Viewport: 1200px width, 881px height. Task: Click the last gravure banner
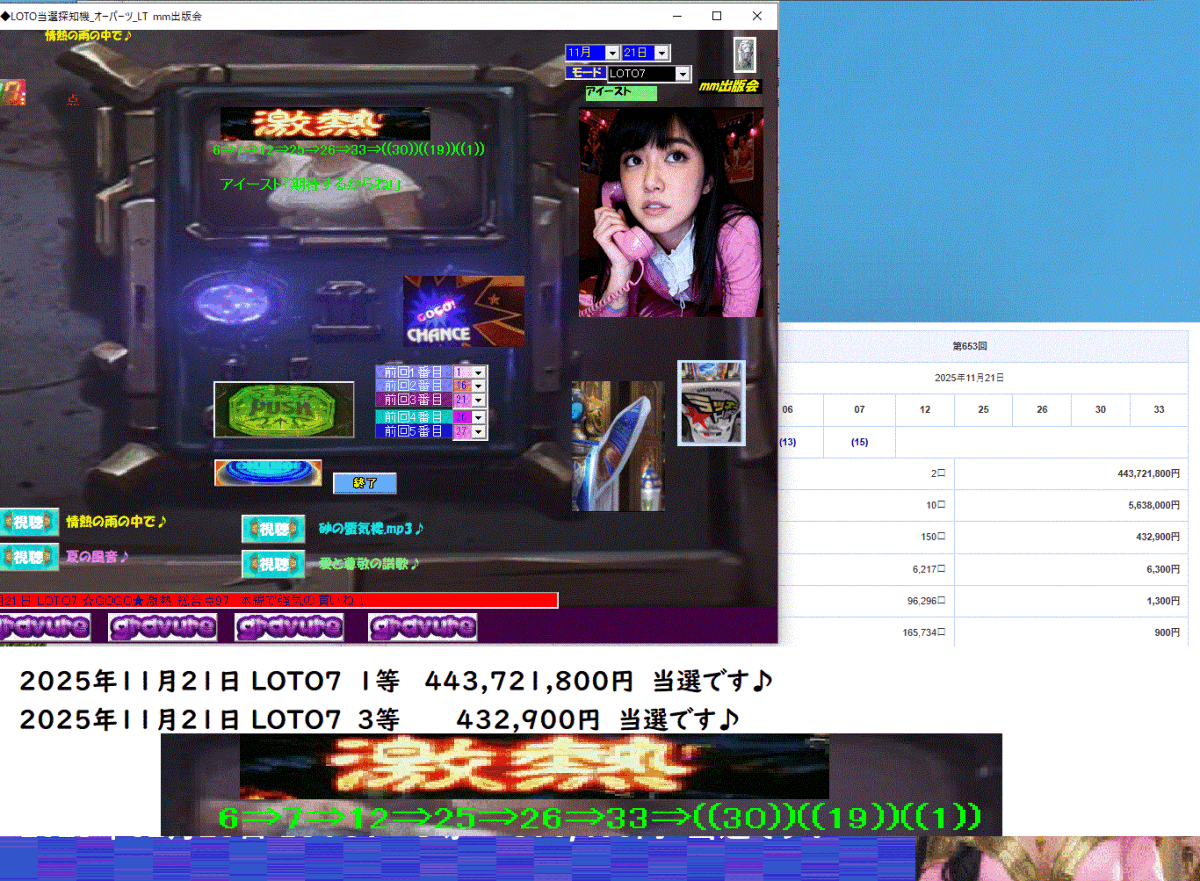pos(422,627)
